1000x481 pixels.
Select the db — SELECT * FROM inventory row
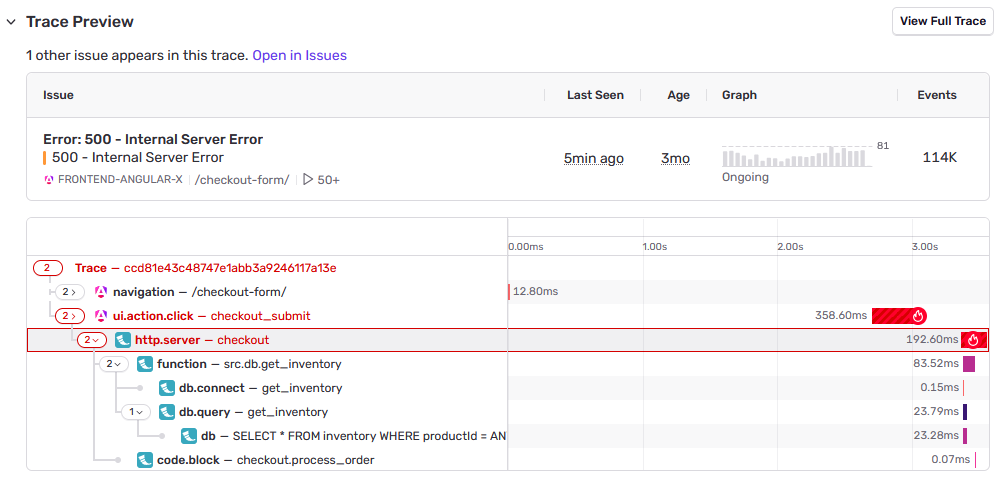508,436
